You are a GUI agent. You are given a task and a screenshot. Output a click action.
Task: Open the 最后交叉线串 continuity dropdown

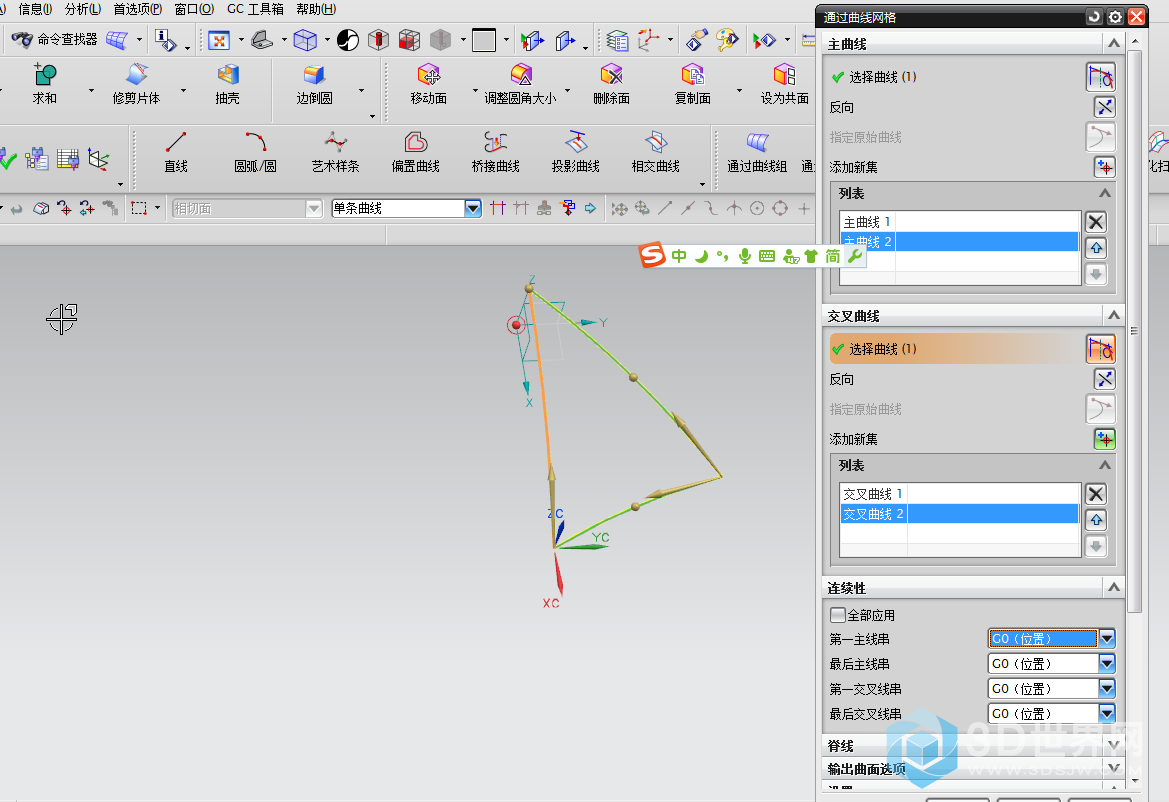[x=1106, y=714]
